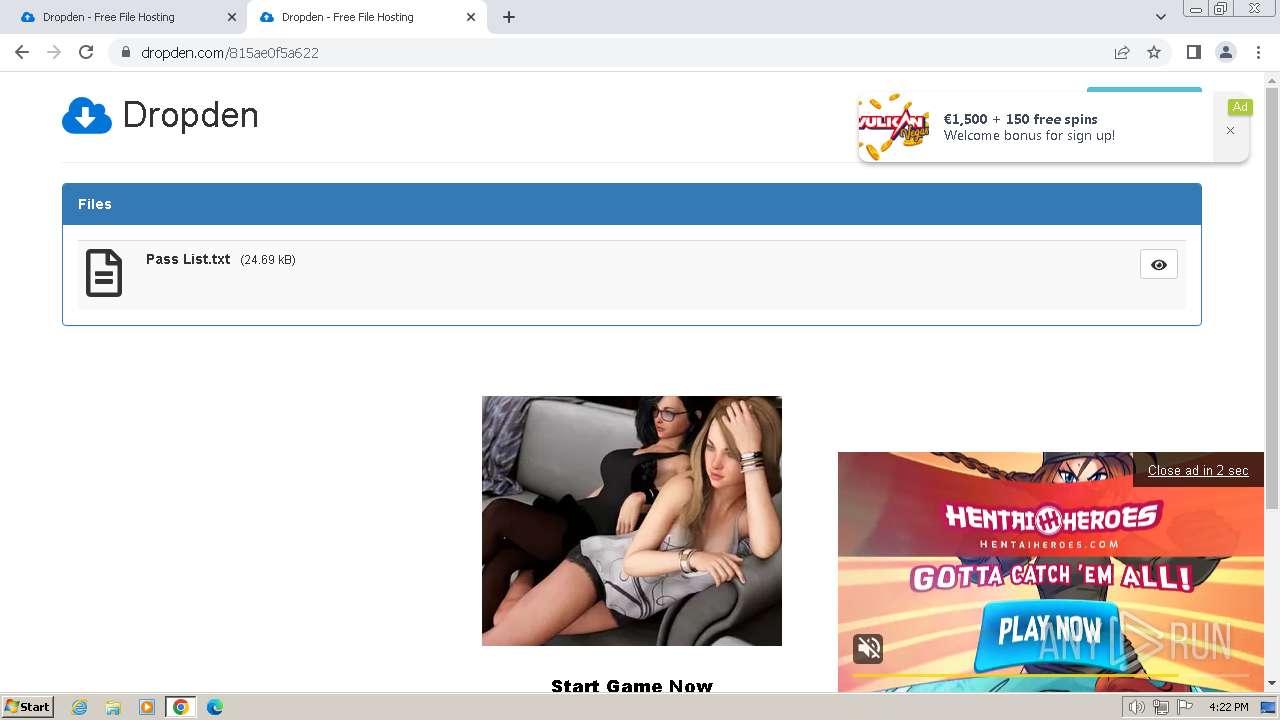
Task: Open Microsoft Edge from the taskbar
Action: click(x=215, y=707)
